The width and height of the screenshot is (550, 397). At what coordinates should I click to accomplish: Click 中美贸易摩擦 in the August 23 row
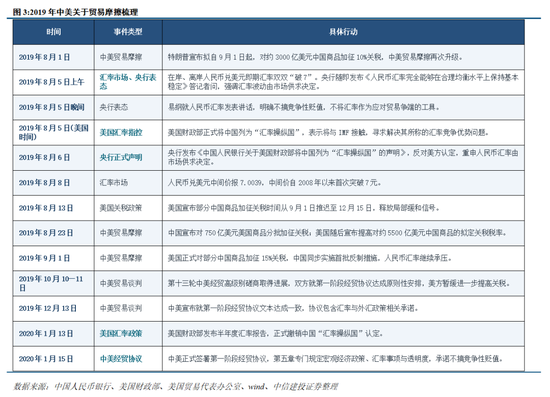coord(121,233)
